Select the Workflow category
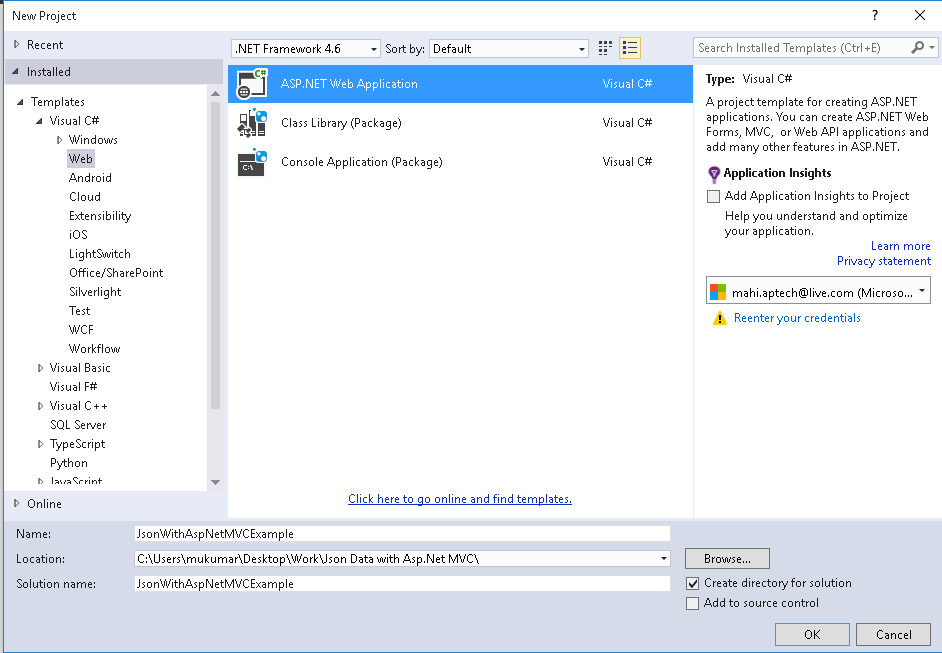The image size is (942, 653). [x=94, y=349]
